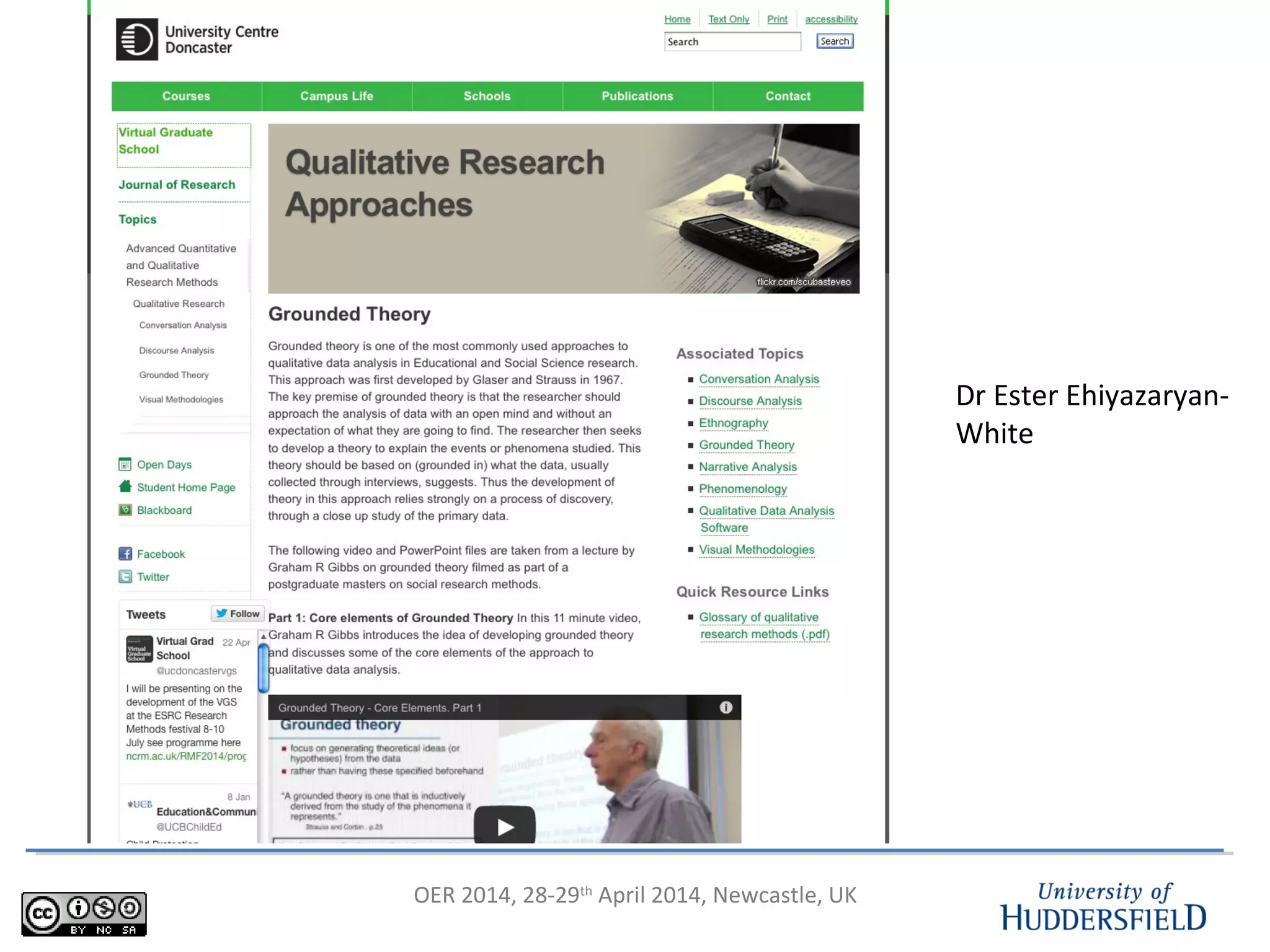Click the video title Grounded Theory - Core Elements

380,708
